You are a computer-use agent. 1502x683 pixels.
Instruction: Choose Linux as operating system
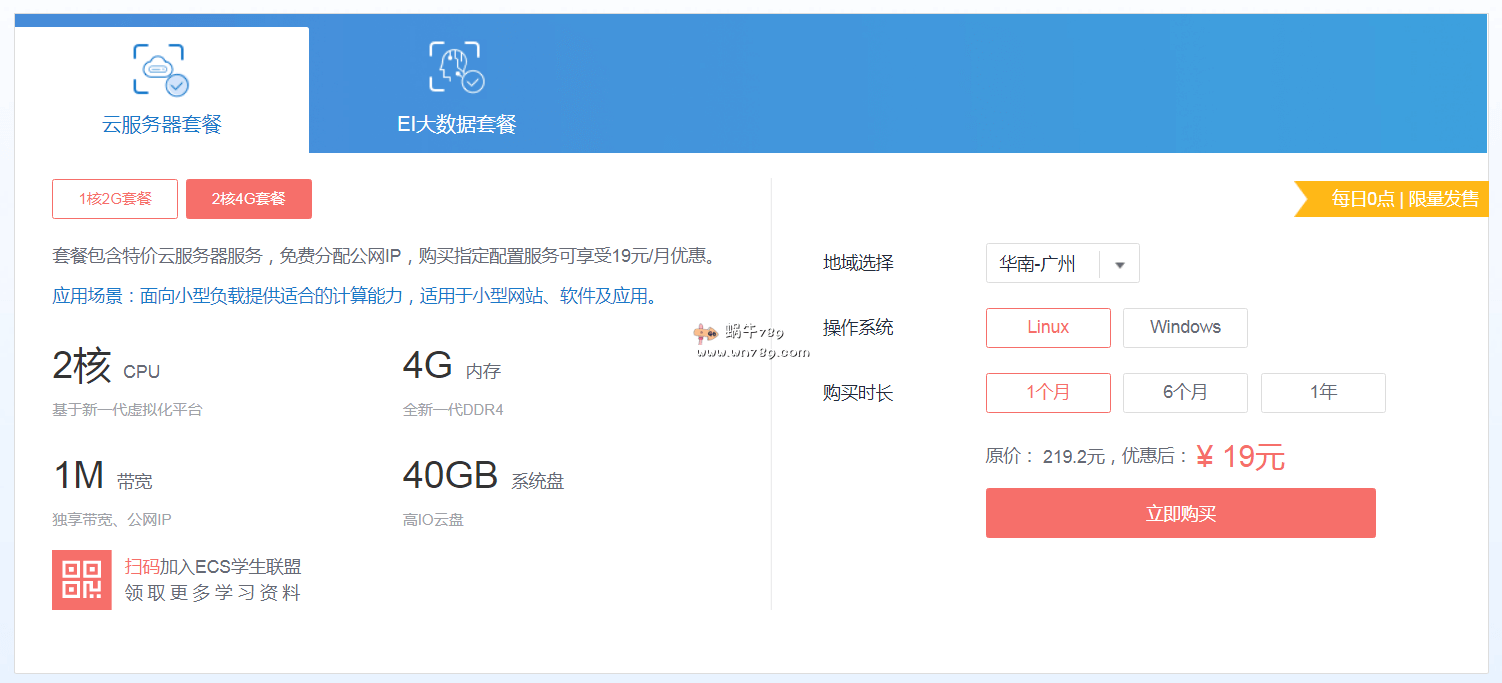(x=1048, y=328)
